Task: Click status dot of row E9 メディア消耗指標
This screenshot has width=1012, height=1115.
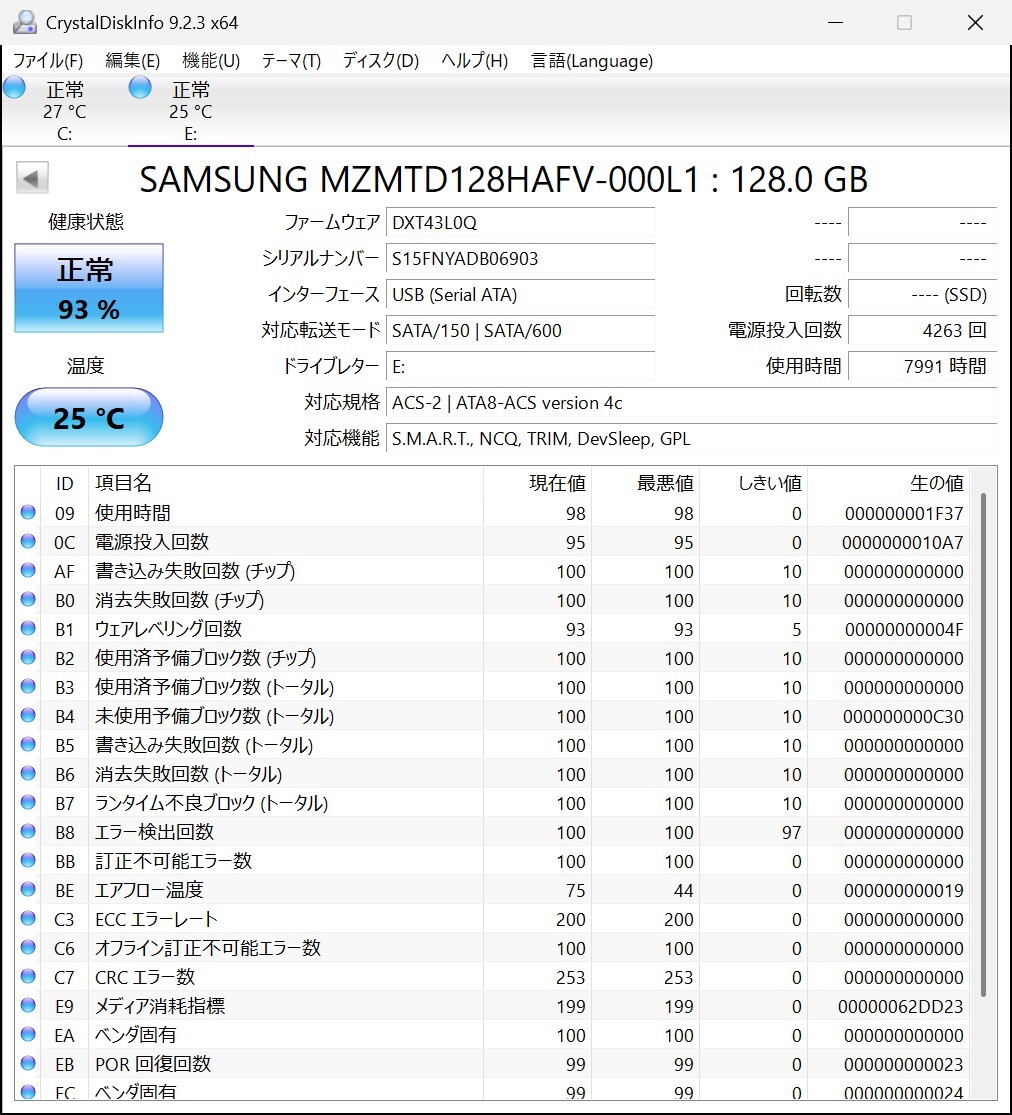Action: [28, 1005]
